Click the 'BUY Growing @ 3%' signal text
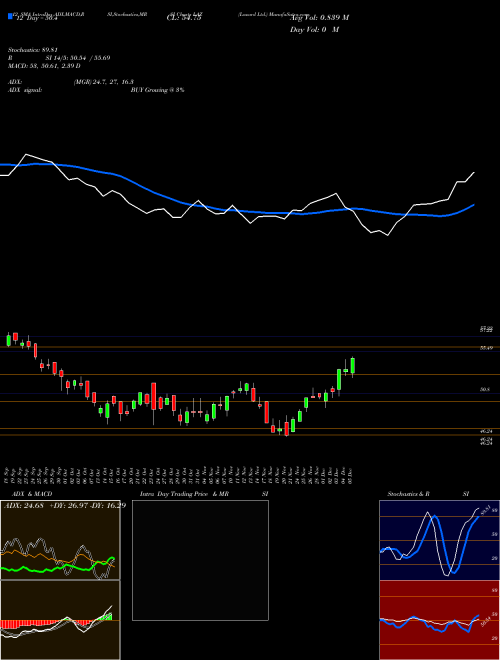The image size is (500, 660). tap(157, 90)
